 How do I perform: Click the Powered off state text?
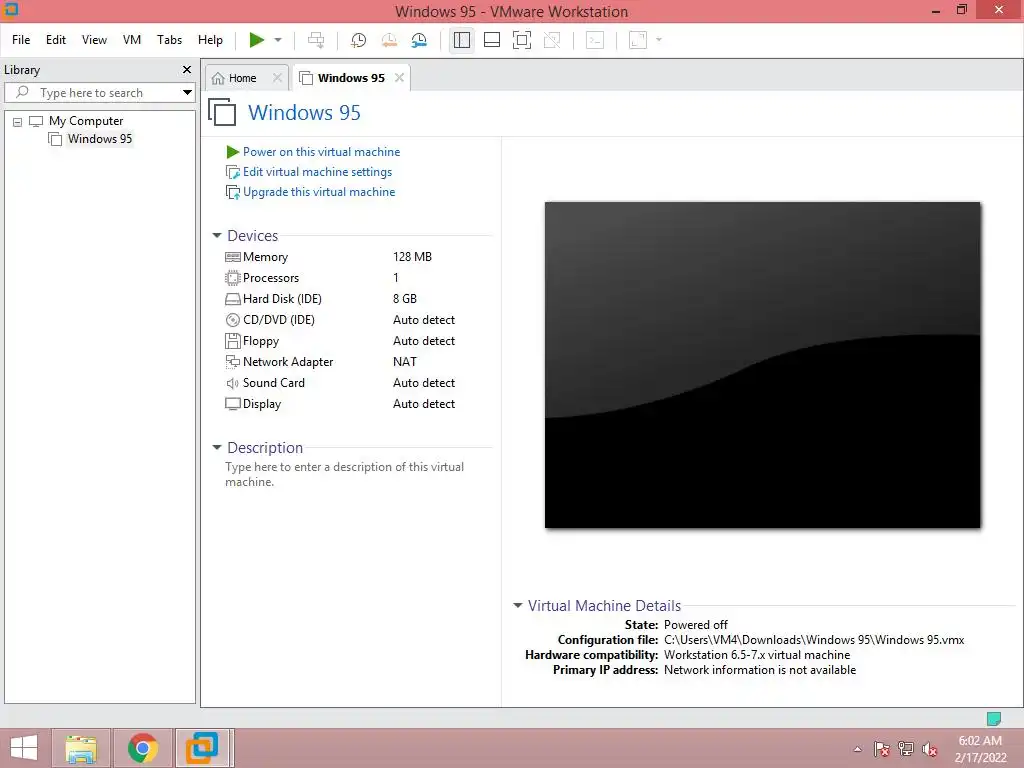click(x=696, y=625)
